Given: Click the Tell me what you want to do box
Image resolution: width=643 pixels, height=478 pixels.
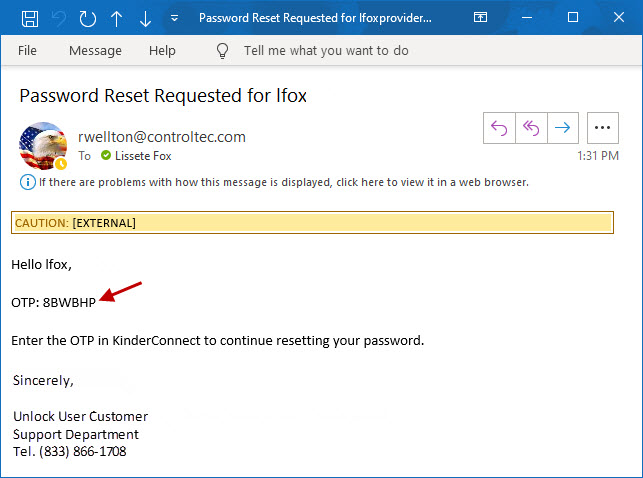Looking at the screenshot, I should click(328, 50).
